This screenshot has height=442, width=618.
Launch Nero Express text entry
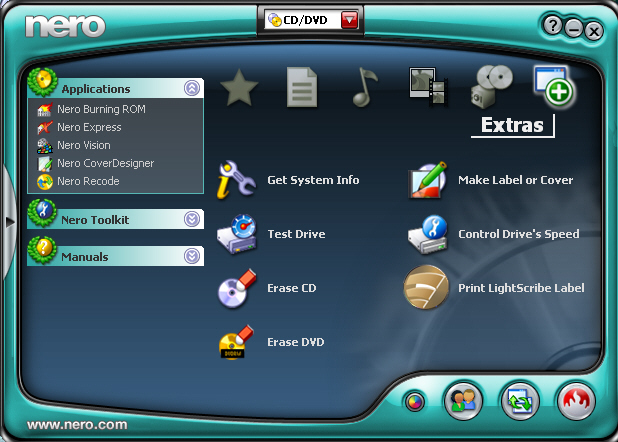(x=89, y=127)
